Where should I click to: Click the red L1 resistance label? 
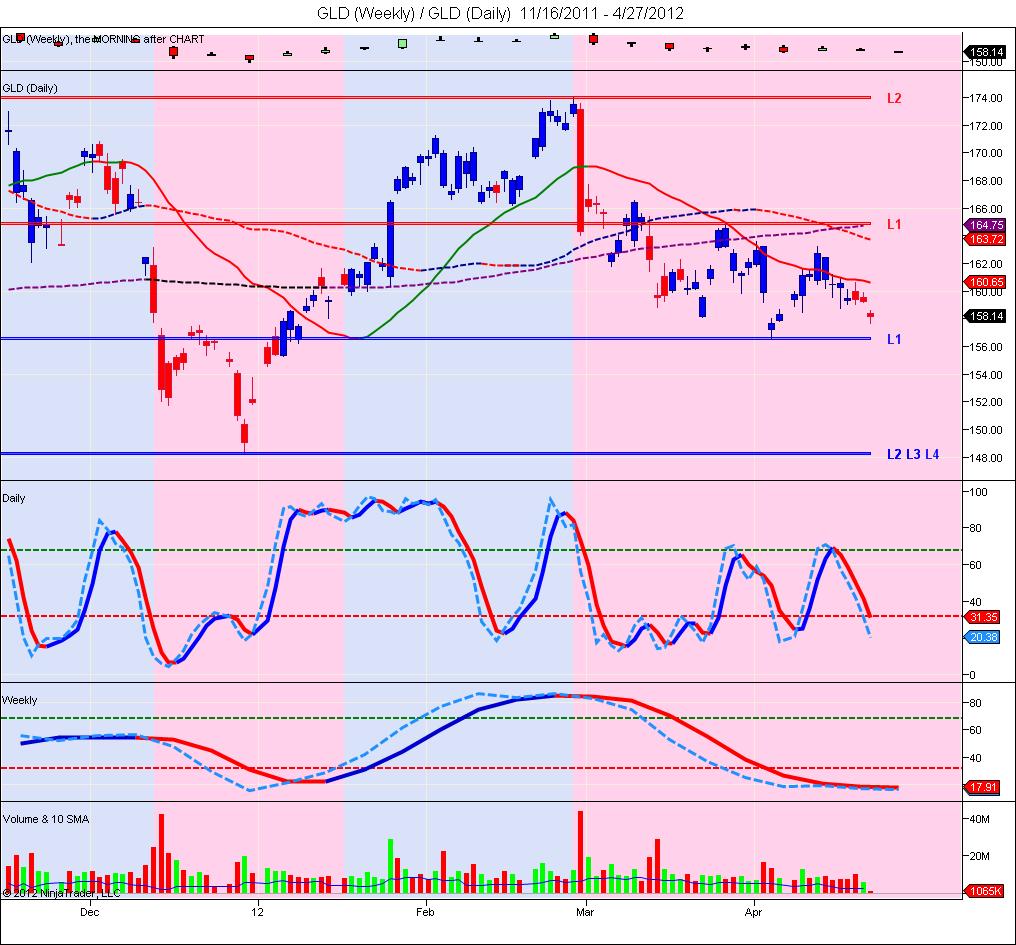point(894,224)
